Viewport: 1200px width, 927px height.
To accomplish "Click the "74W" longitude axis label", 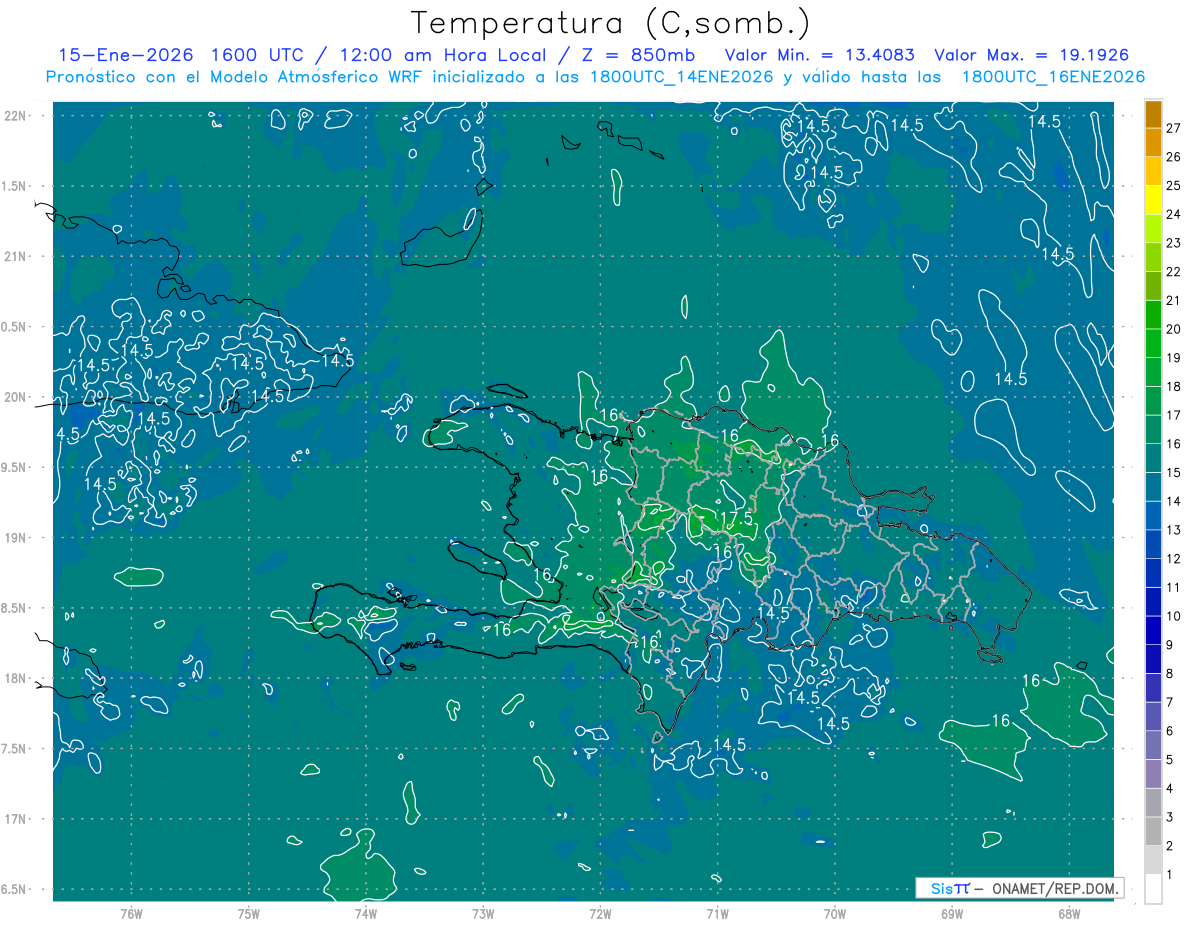I will click(366, 915).
